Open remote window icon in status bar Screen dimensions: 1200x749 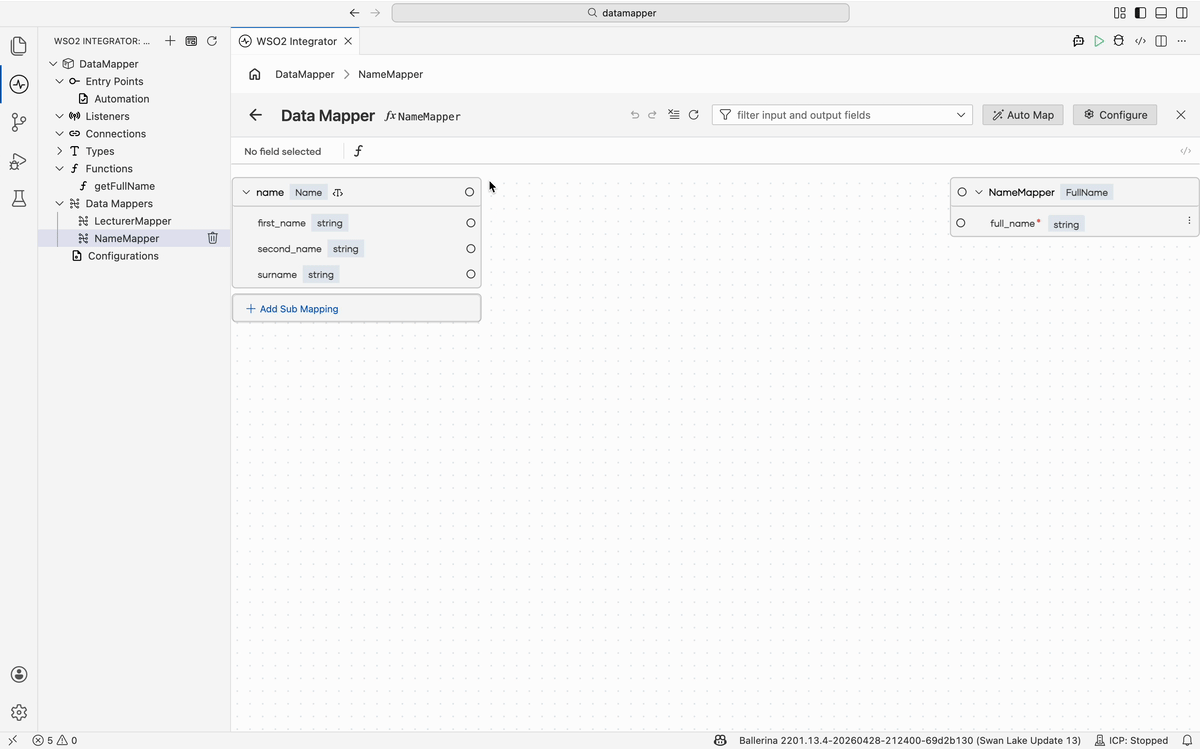[12, 740]
